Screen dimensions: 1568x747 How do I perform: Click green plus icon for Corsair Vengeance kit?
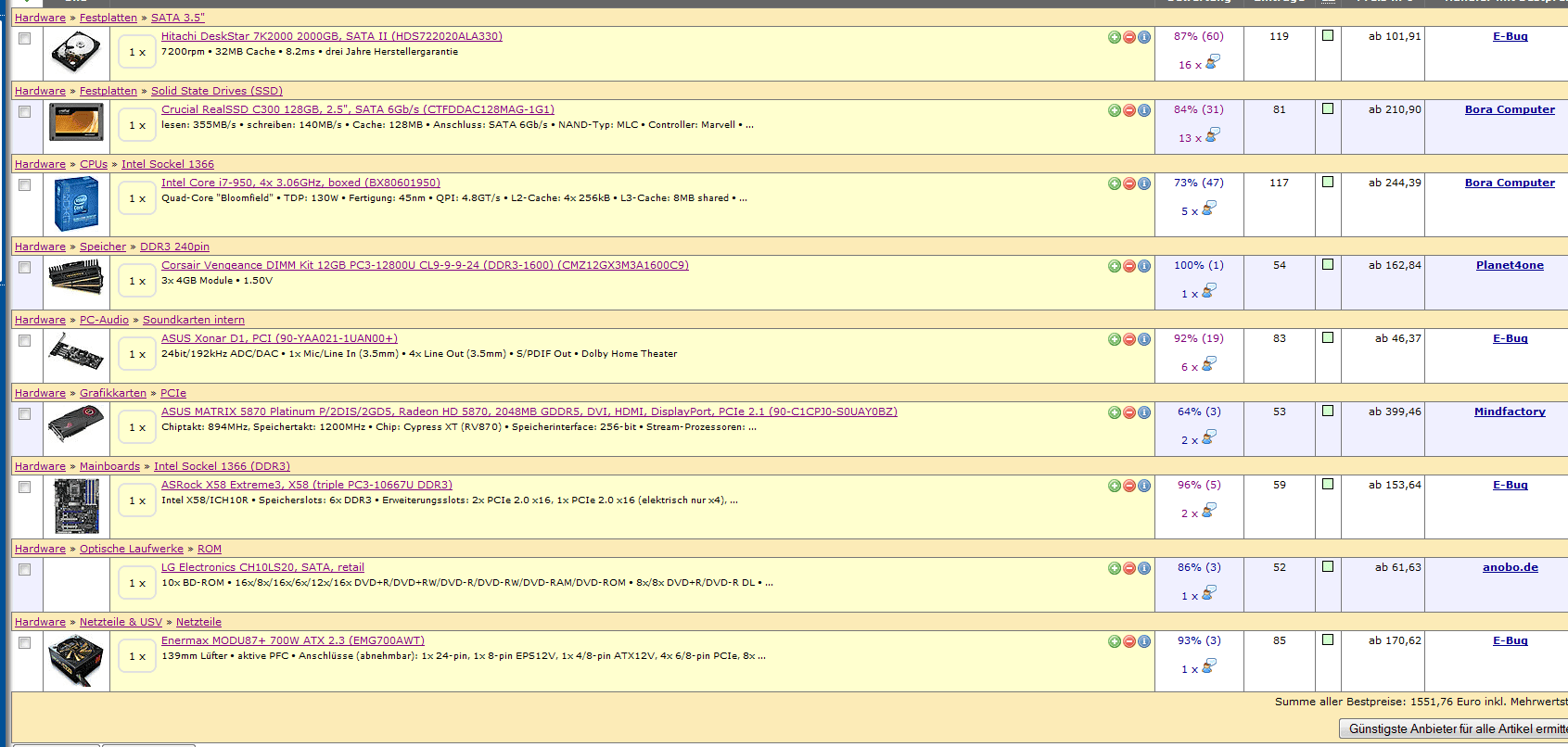click(x=1115, y=266)
